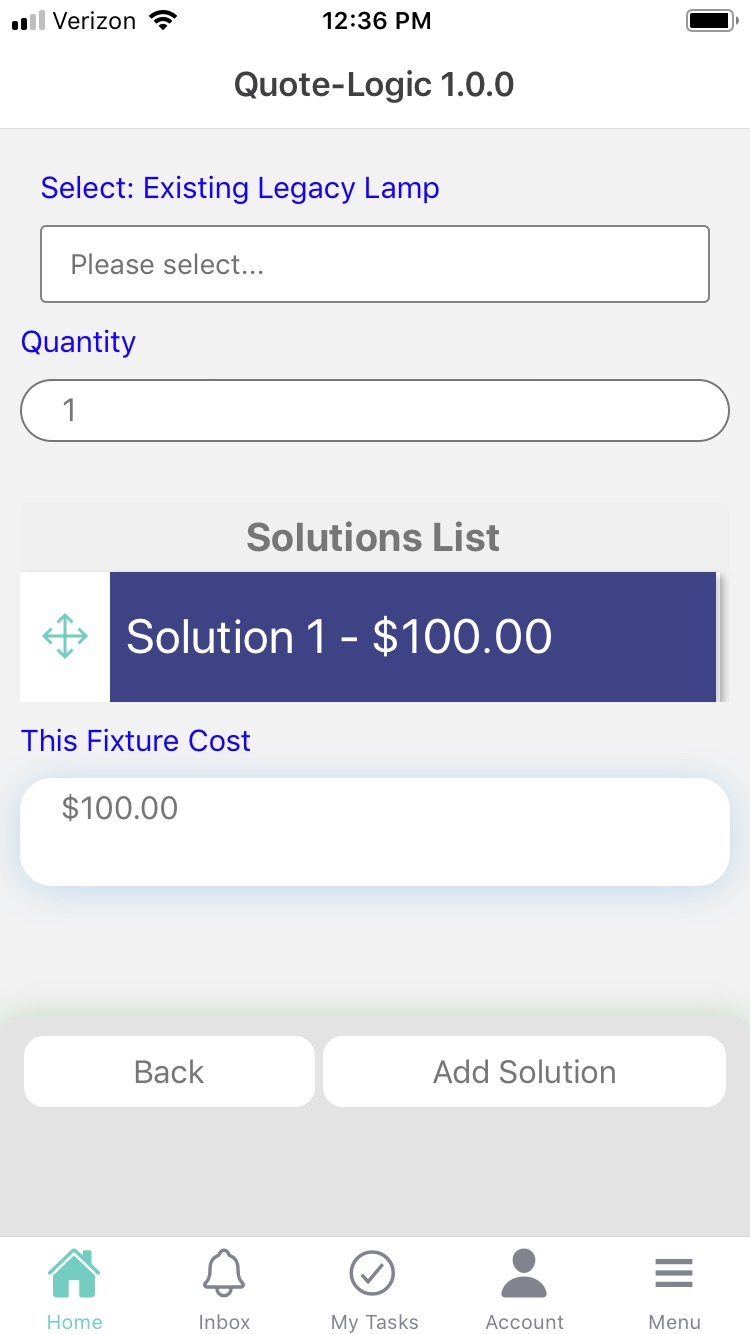Open My Tasks checkmark icon

coord(373,1275)
